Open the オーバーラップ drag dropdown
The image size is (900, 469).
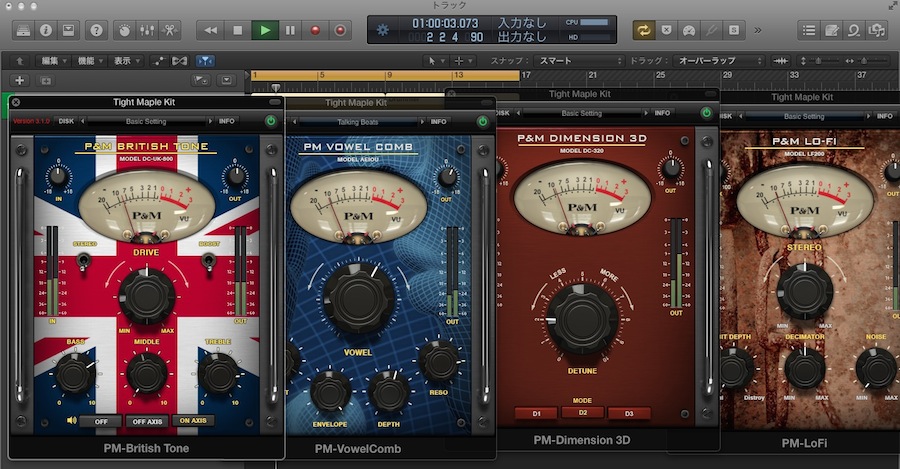[x=719, y=60]
